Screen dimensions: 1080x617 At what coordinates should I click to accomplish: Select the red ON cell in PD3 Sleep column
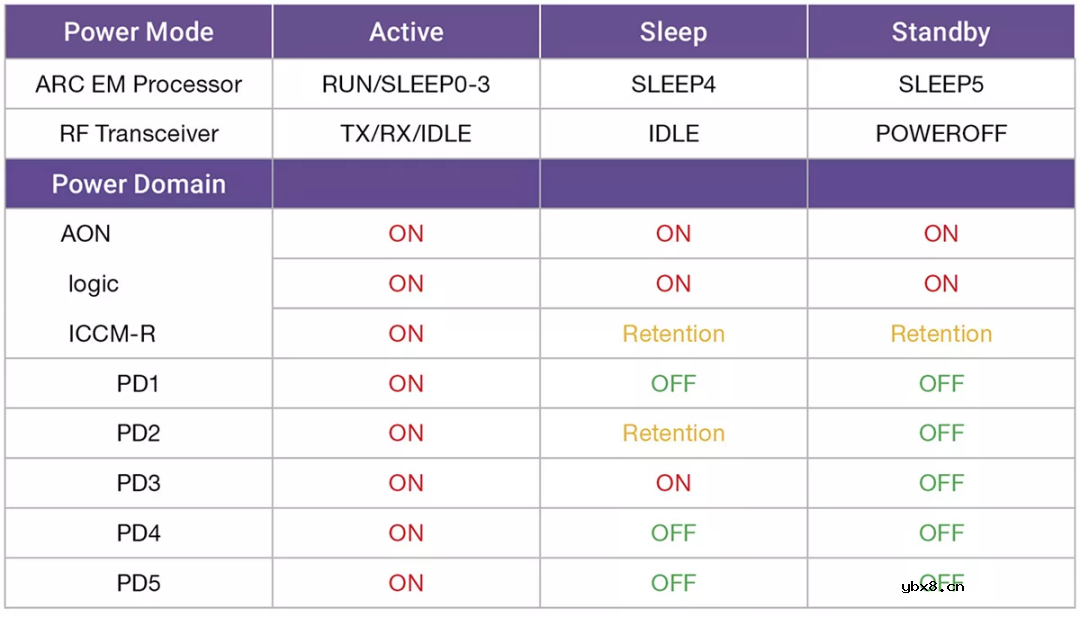(x=673, y=483)
